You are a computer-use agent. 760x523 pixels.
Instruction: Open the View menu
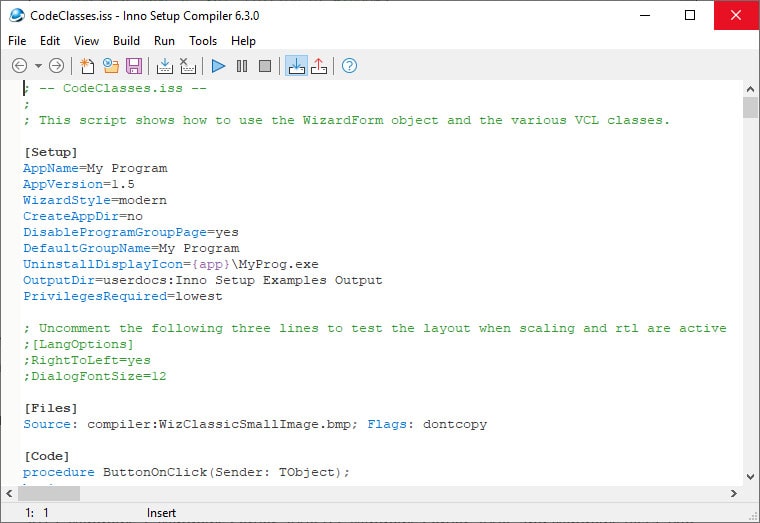tap(86, 41)
